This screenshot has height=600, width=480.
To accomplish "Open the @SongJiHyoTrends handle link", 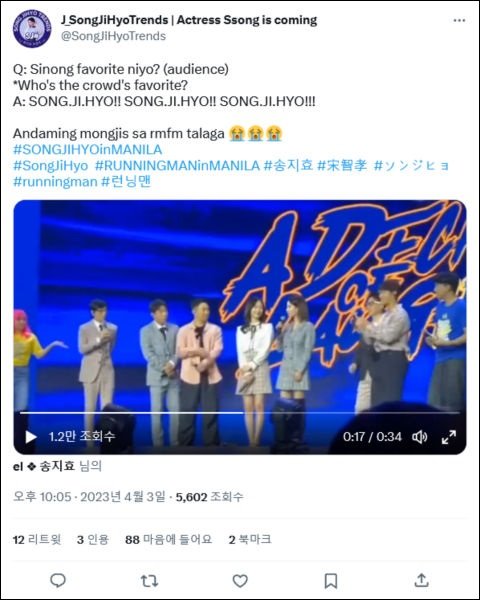I will pos(113,36).
